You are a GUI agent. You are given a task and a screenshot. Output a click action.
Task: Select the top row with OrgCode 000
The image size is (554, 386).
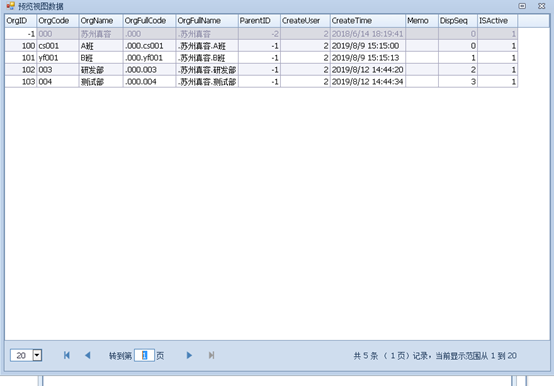click(x=261, y=34)
